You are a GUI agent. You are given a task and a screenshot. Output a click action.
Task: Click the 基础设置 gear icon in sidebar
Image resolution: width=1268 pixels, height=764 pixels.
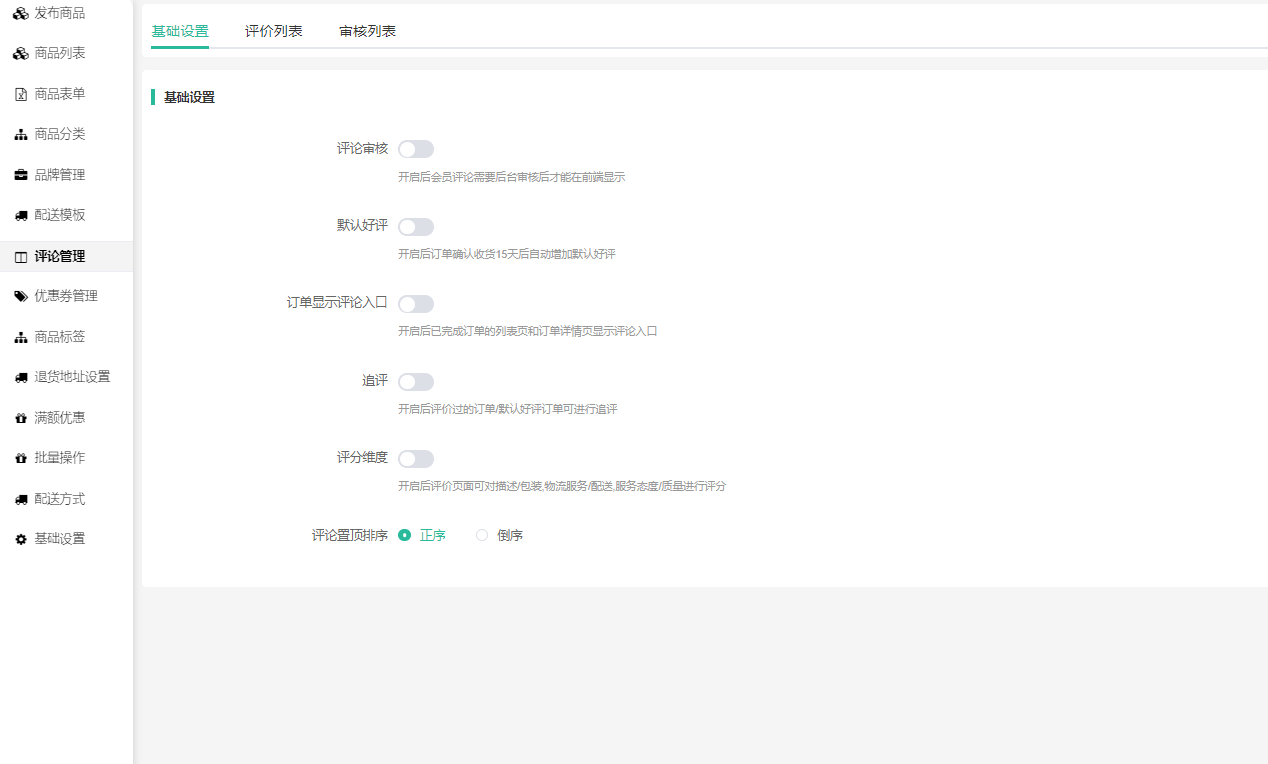tap(21, 539)
